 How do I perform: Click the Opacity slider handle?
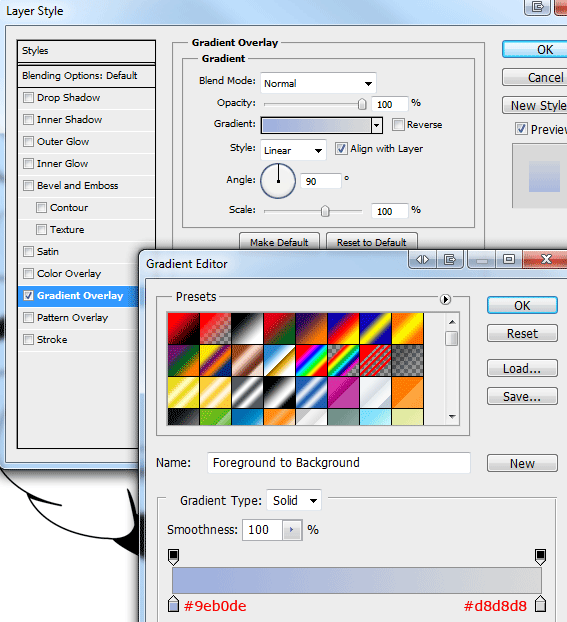(x=362, y=104)
